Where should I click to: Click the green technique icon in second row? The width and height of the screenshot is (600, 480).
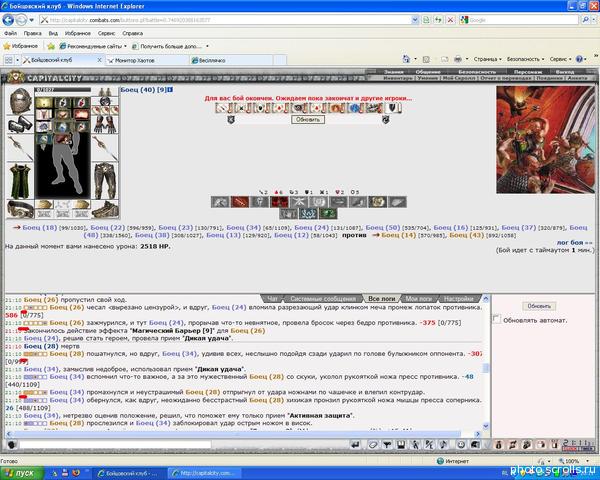click(328, 213)
